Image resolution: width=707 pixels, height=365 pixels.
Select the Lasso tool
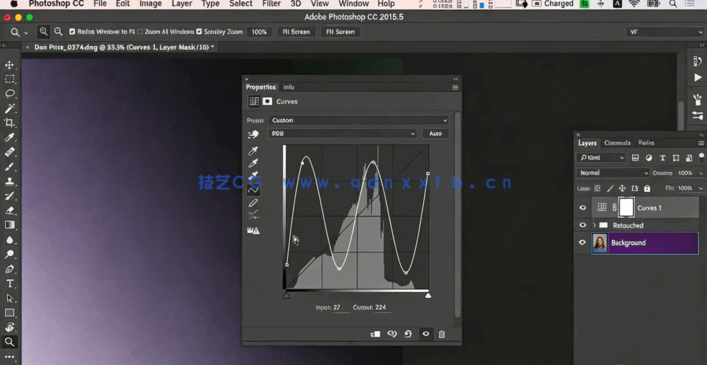click(9, 94)
